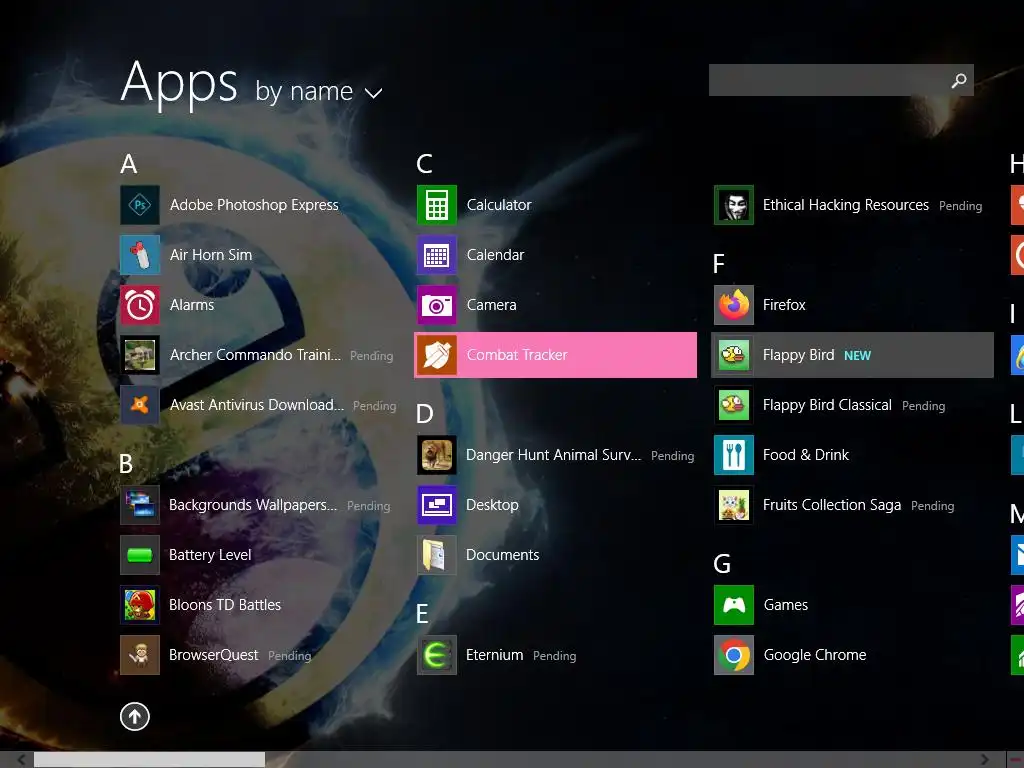
Task: Jump via letter A group header
Action: click(x=129, y=164)
